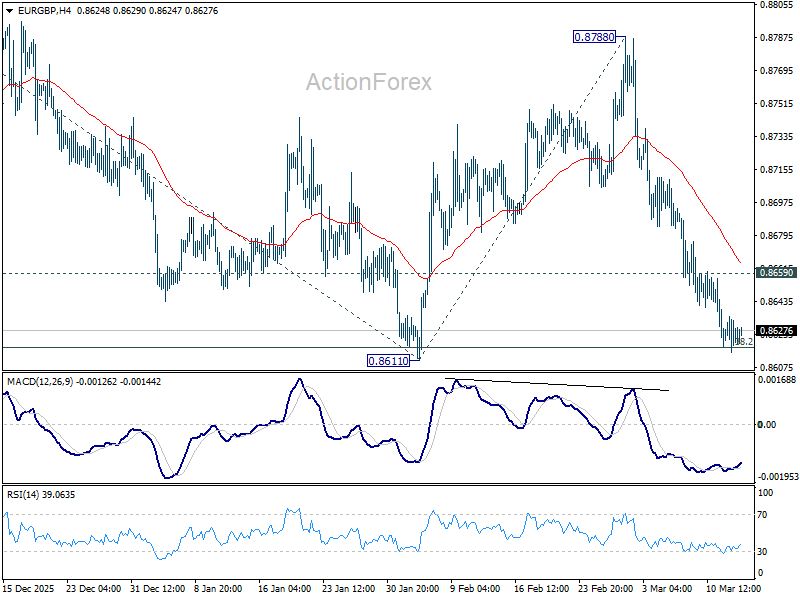Click the 16 Feb 12:00 time axis label
The height and width of the screenshot is (600, 800).
[541, 588]
